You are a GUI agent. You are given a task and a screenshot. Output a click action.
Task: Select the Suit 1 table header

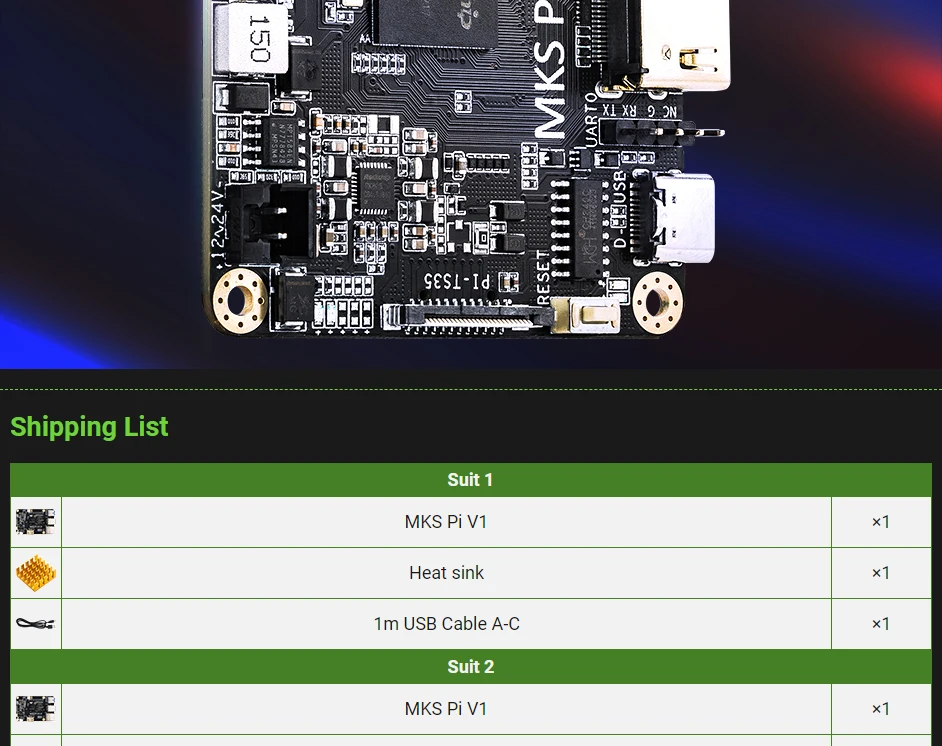(x=470, y=480)
